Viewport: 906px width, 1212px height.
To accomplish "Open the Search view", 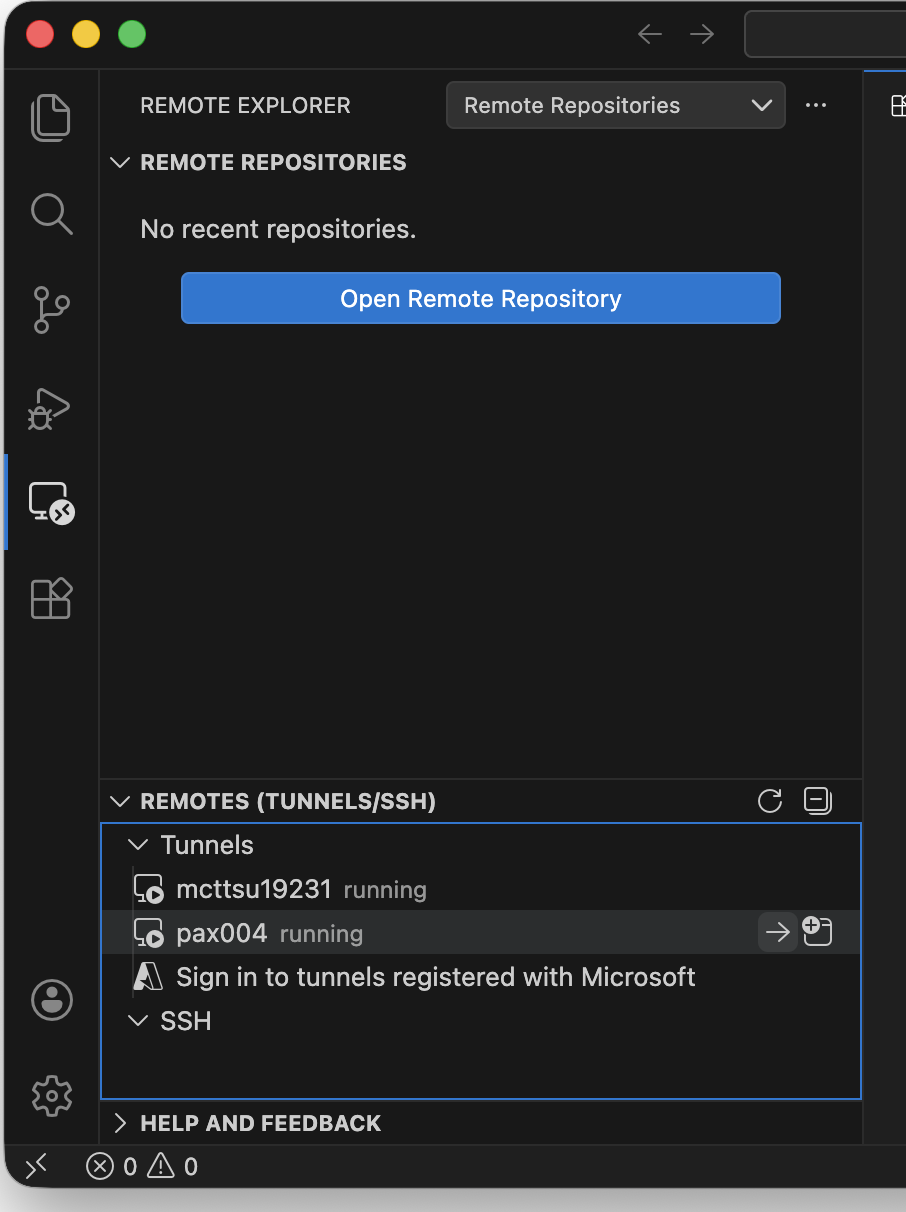I will tap(51, 213).
